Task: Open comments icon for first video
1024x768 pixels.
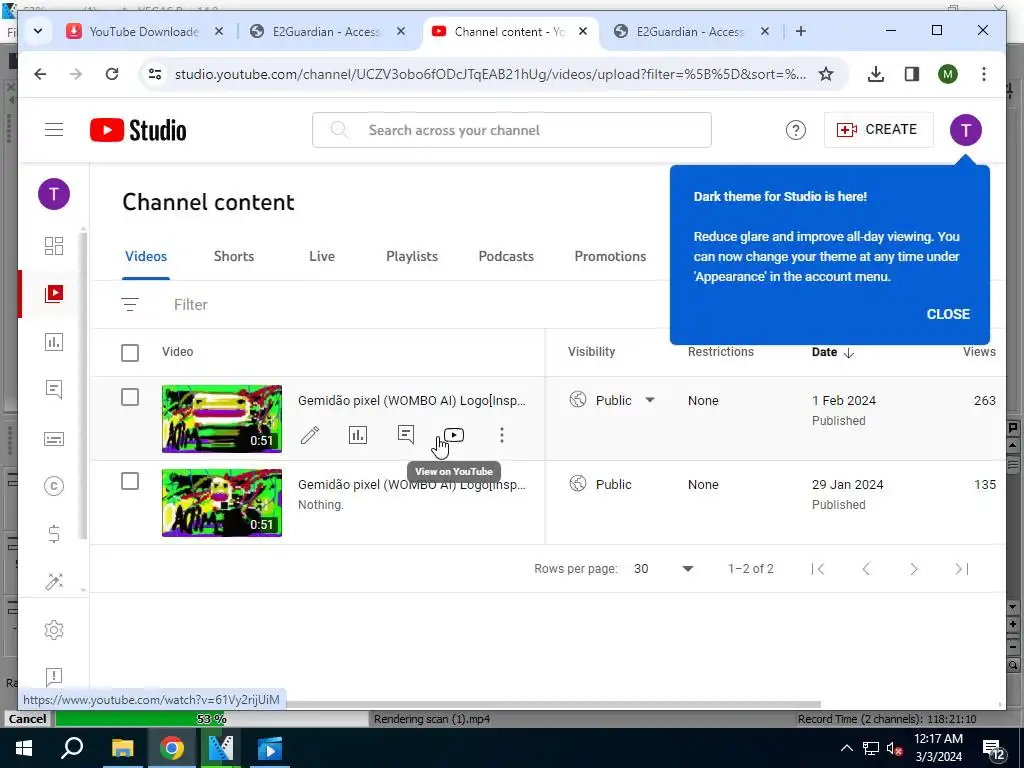Action: pyautogui.click(x=406, y=434)
